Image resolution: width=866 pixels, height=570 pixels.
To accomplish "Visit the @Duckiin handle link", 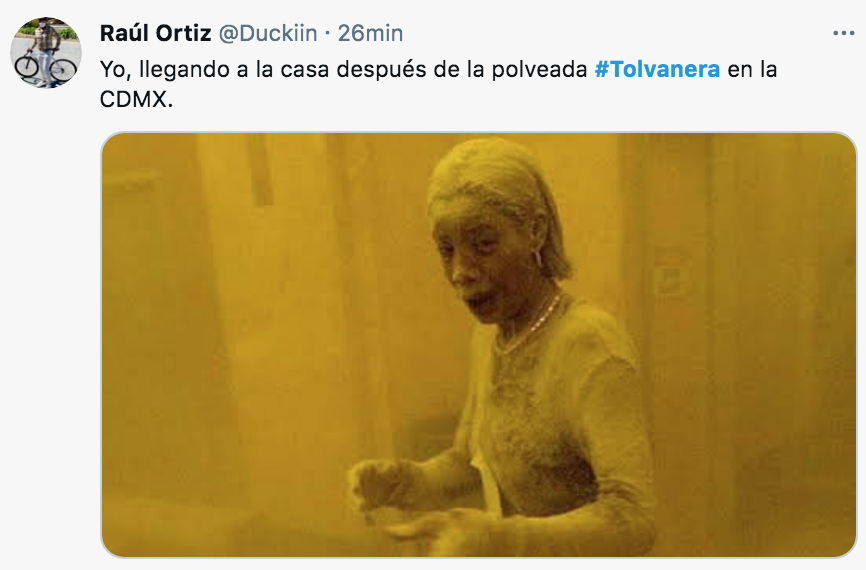I will point(268,33).
